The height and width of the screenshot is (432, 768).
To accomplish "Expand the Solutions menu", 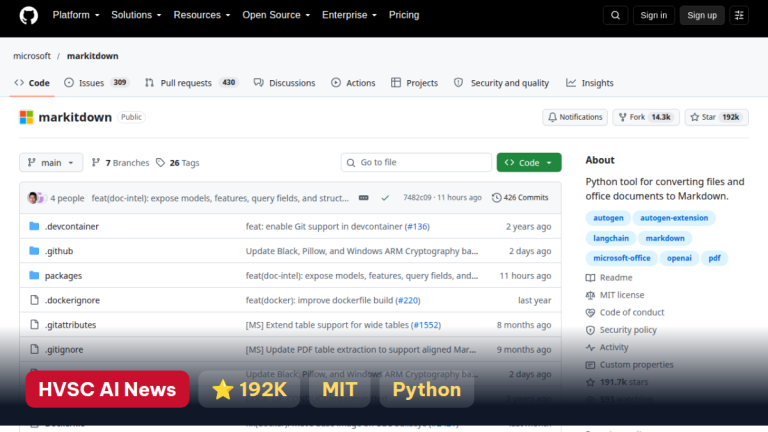I will tap(136, 15).
